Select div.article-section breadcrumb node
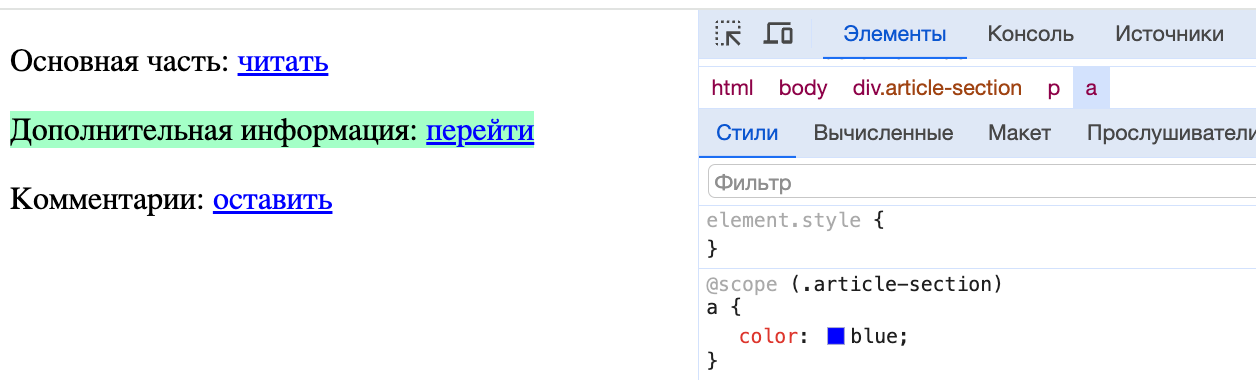 click(x=937, y=88)
